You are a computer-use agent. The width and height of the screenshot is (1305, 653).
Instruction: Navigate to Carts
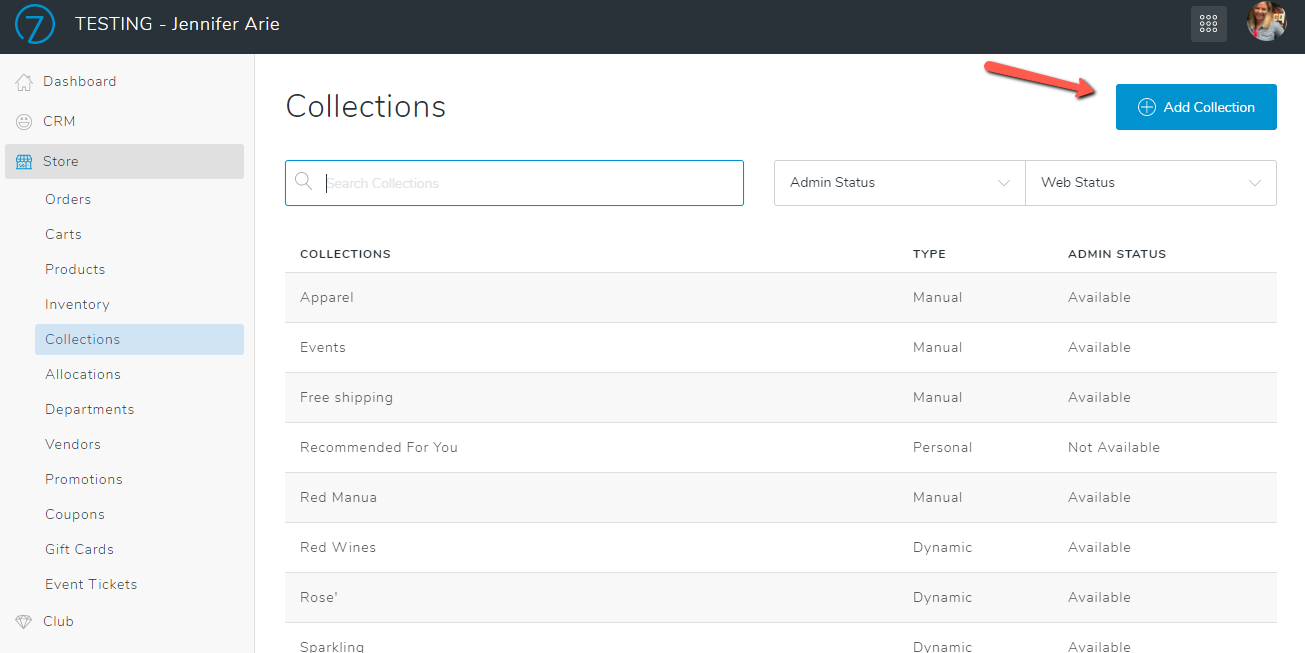coord(63,234)
